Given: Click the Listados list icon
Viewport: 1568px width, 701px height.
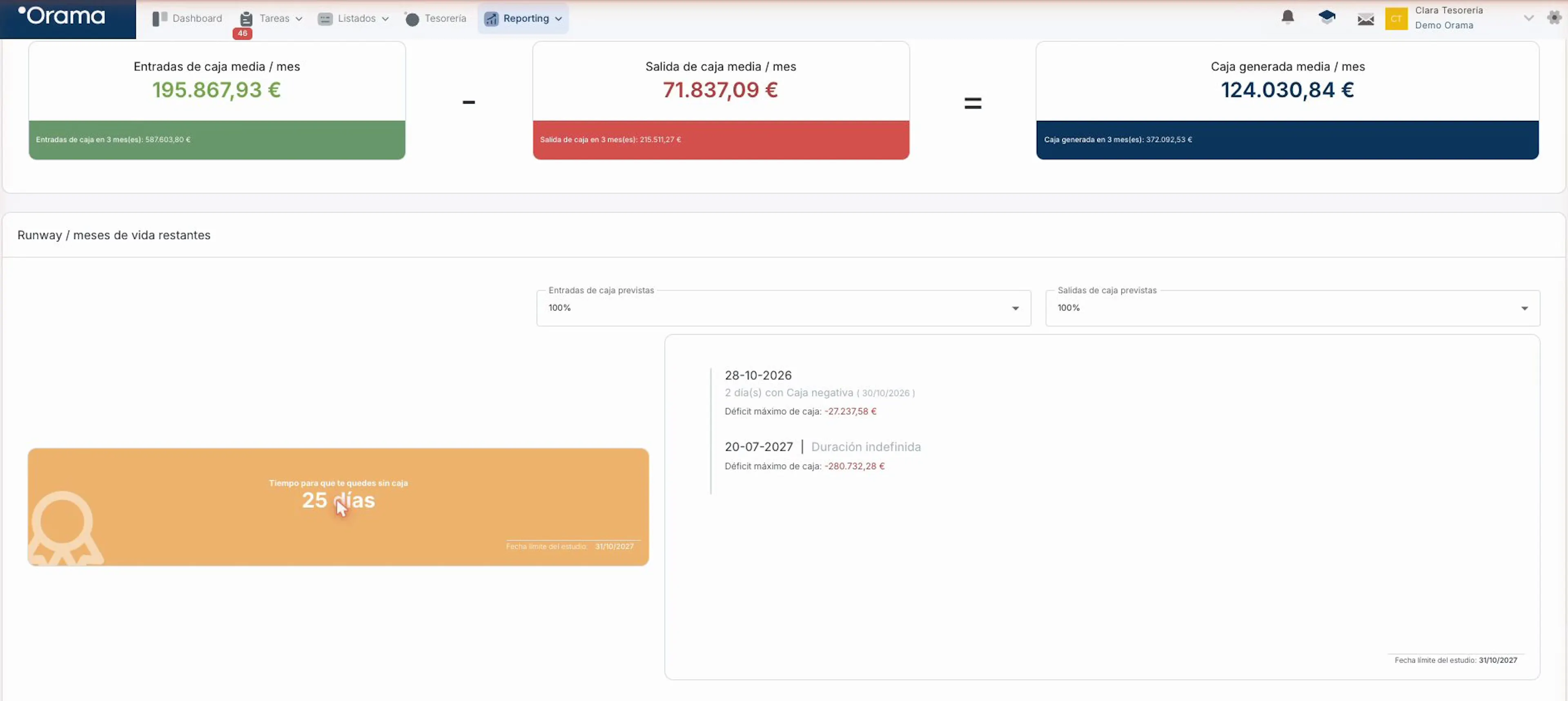Looking at the screenshot, I should click(x=325, y=19).
